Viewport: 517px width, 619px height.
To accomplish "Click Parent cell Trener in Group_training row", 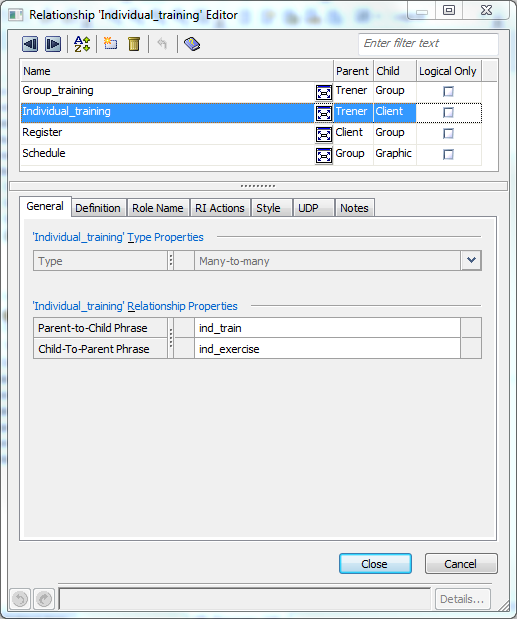I will click(352, 90).
